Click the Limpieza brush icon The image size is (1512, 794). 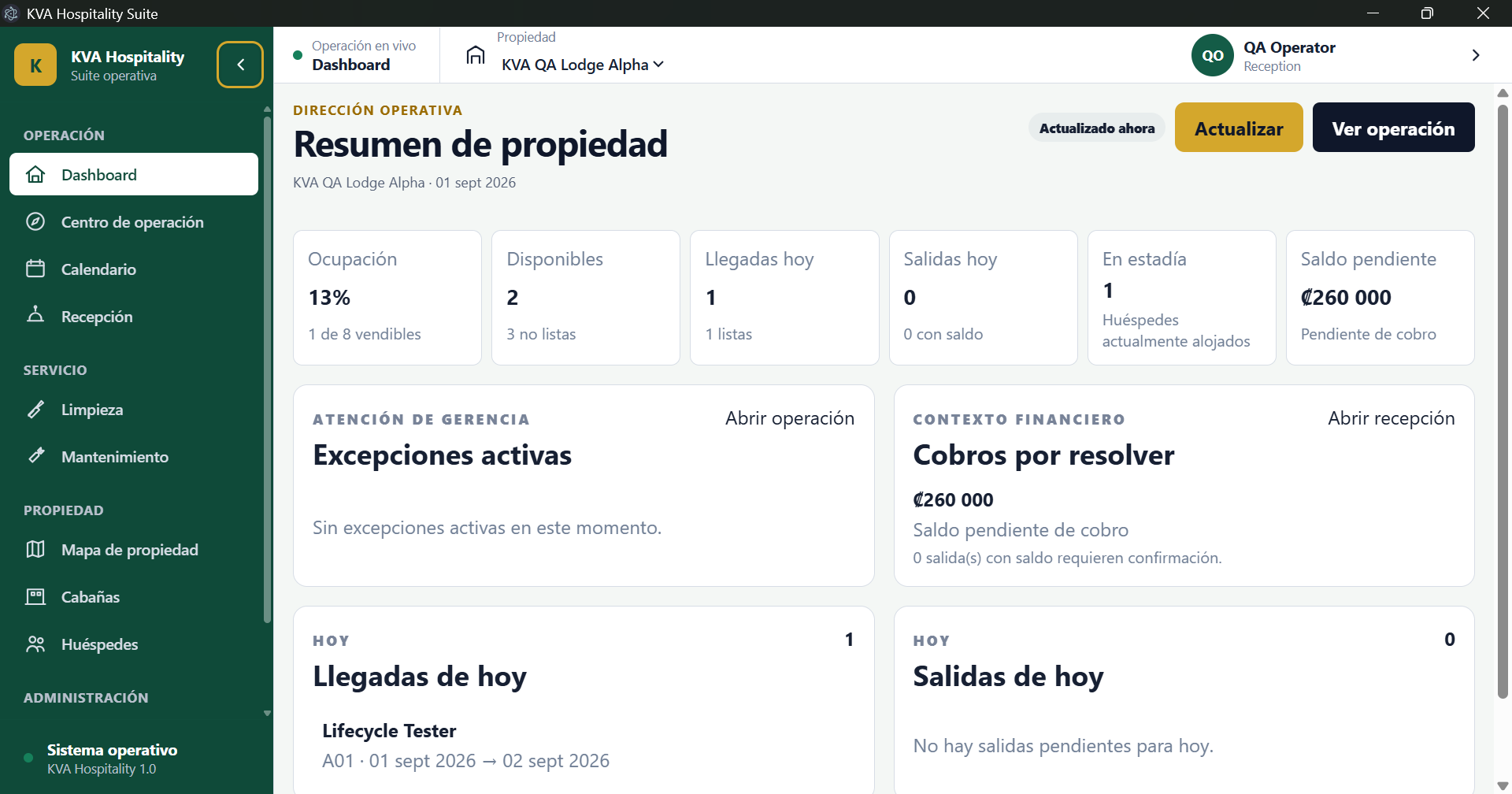pos(35,409)
